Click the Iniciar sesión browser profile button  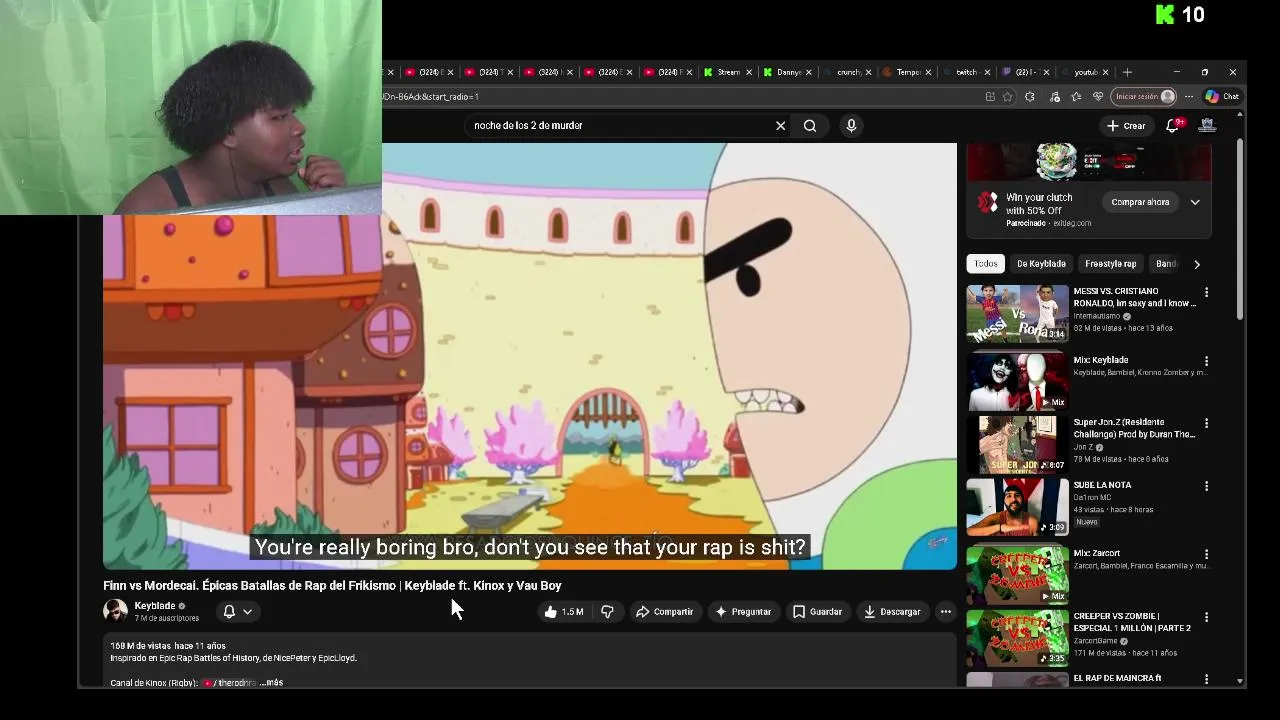(x=1145, y=97)
